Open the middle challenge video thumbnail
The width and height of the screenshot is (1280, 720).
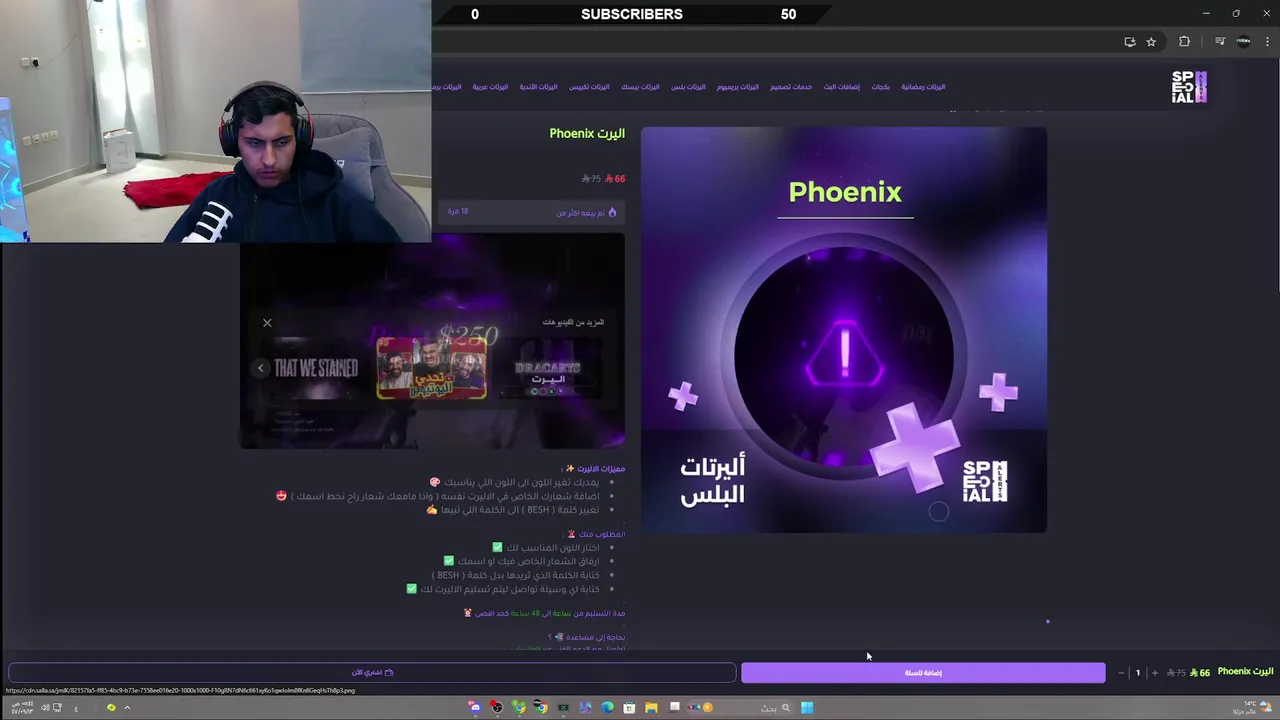[x=432, y=368]
